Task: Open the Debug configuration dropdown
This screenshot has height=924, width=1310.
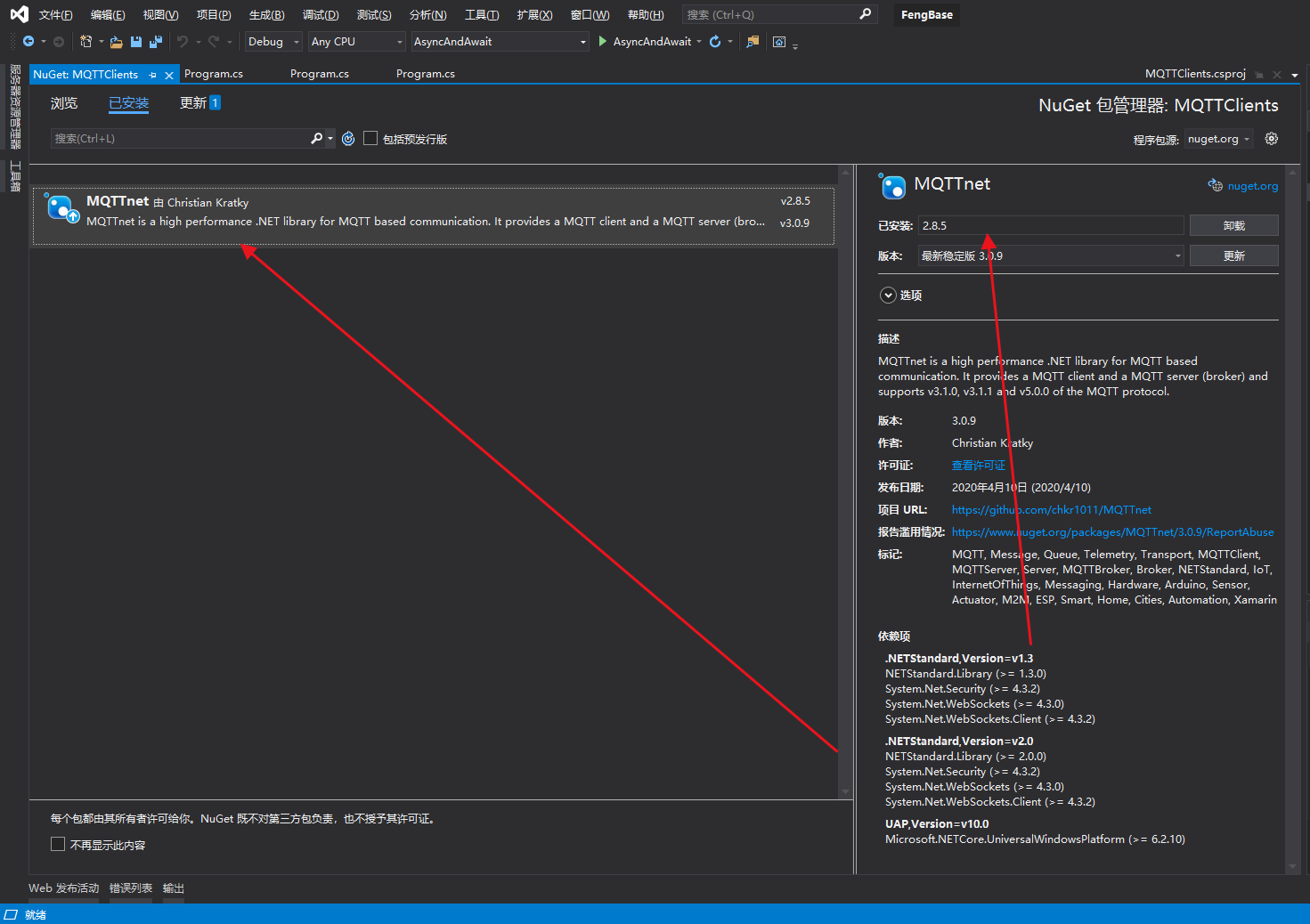Action: coord(274,42)
